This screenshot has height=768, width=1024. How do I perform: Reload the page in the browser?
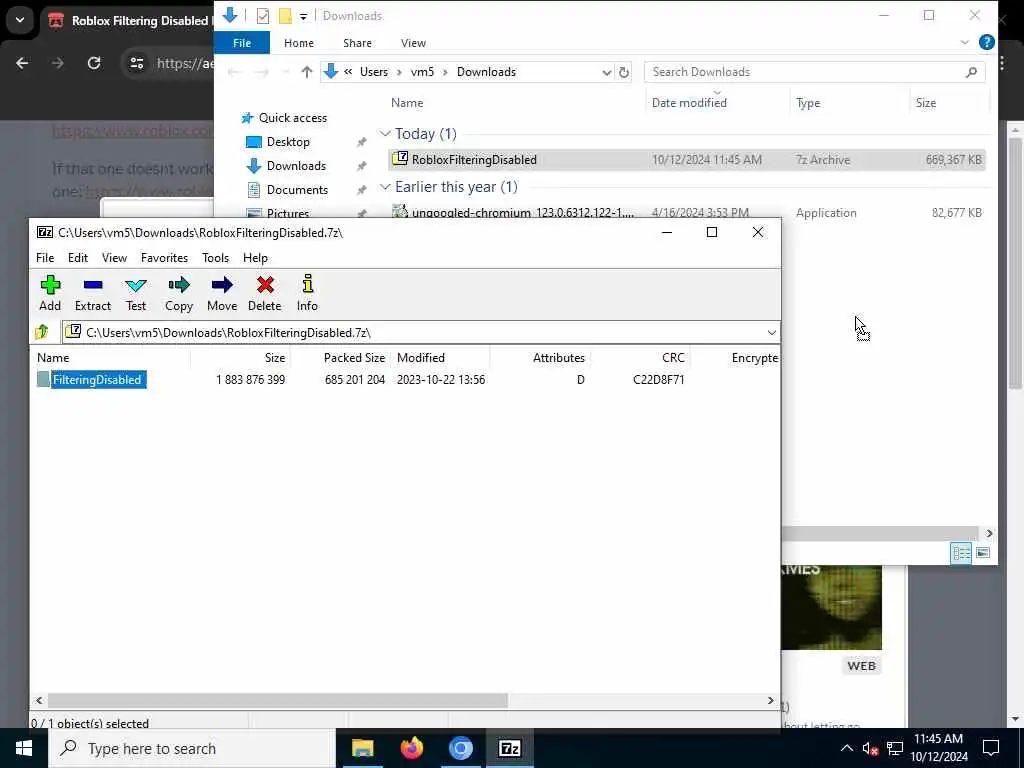[x=94, y=63]
